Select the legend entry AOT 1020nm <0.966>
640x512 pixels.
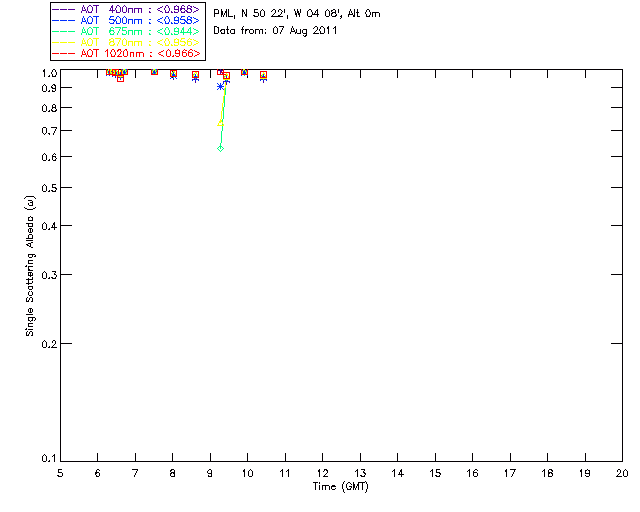[126, 53]
